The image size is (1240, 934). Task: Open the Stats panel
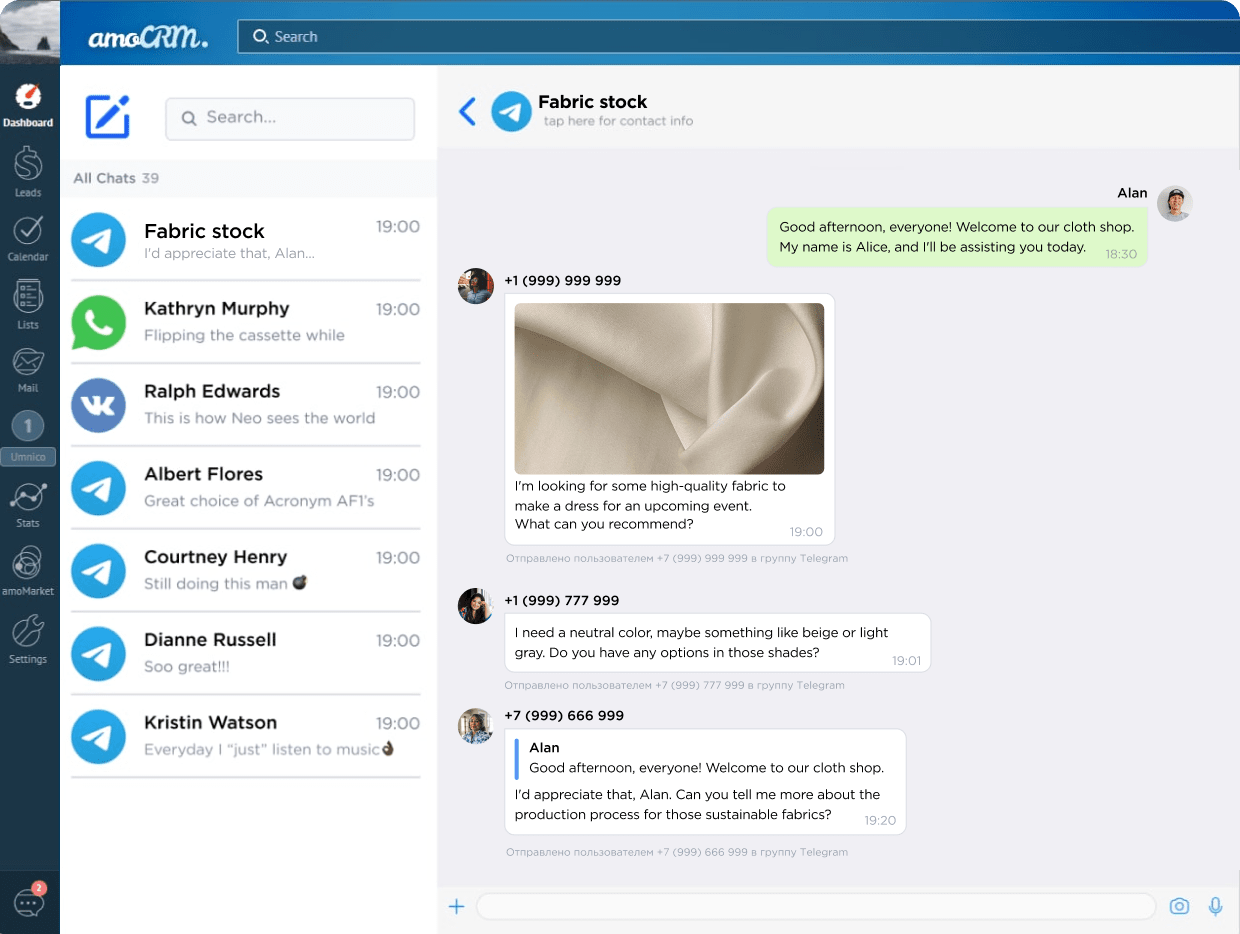pos(28,498)
